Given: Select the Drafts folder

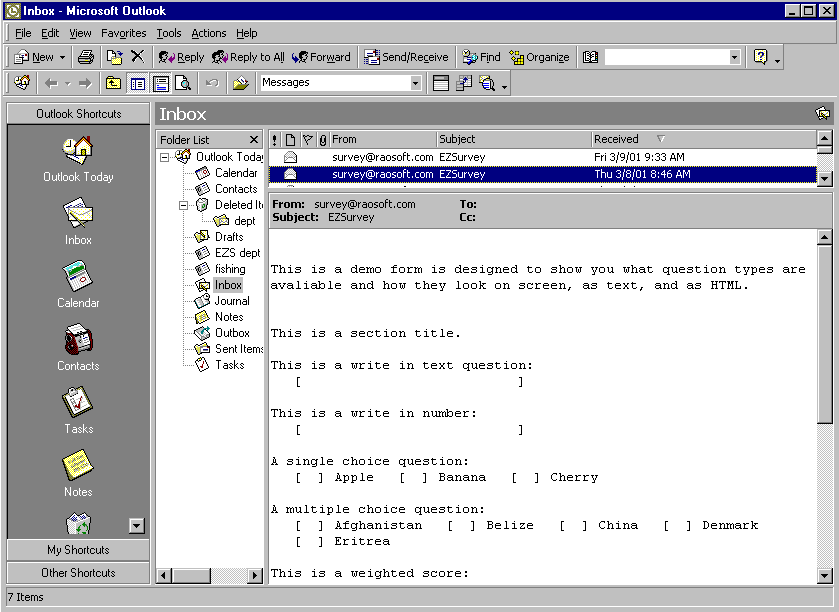Looking at the screenshot, I should (x=219, y=237).
